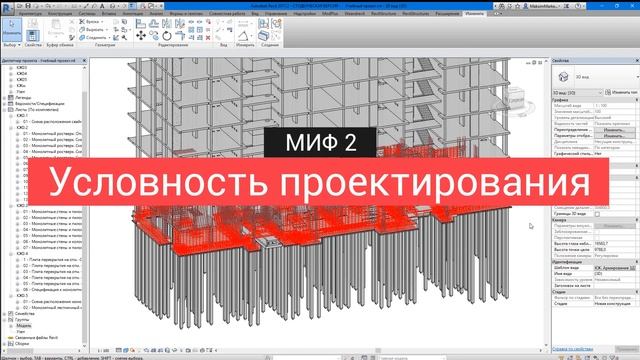640x360 pixels.
Task: Open the Вставка ribbon tab
Action: coord(109,13)
